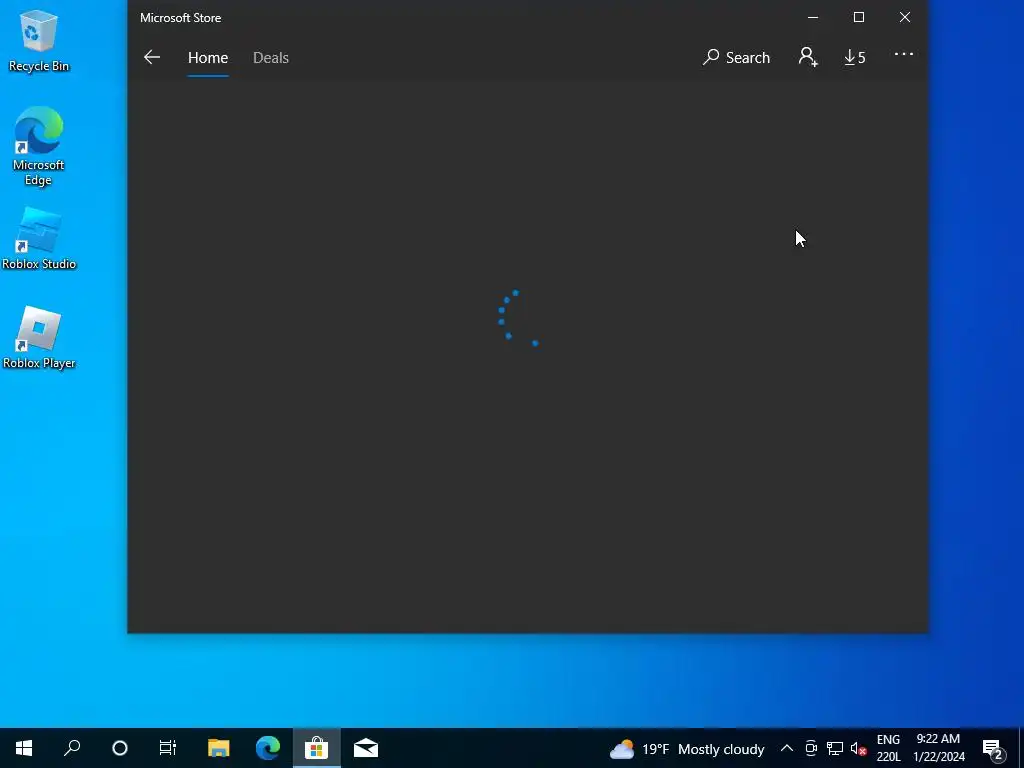The image size is (1024, 768).
Task: Open the See more ellipsis menu
Action: pos(904,55)
